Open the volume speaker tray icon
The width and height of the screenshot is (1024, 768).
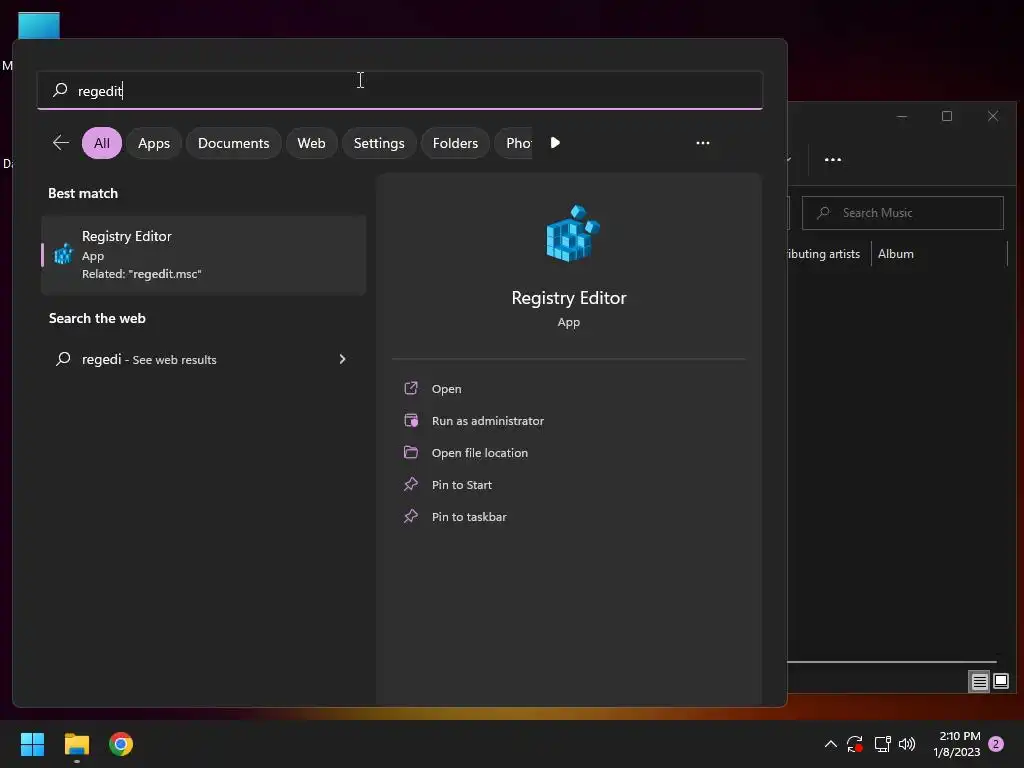coord(907,744)
